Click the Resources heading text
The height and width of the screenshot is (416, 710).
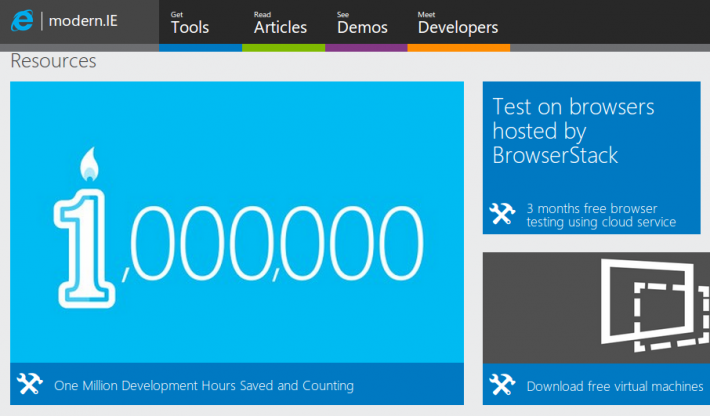(53, 61)
